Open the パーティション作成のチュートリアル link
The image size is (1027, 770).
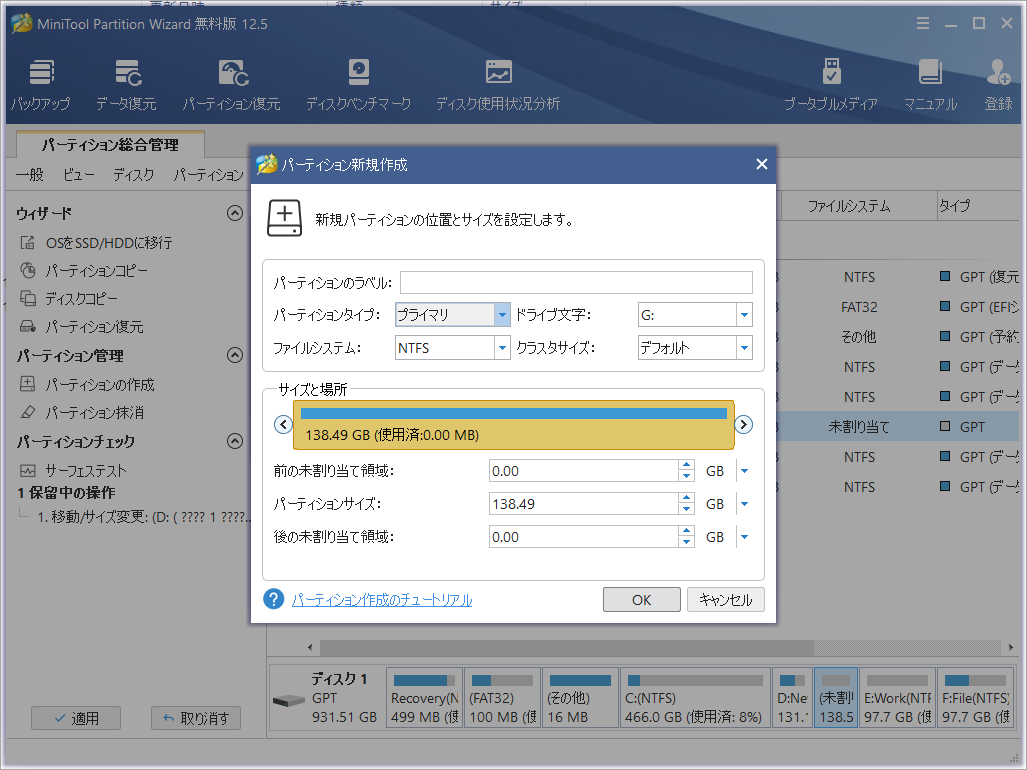pos(382,600)
